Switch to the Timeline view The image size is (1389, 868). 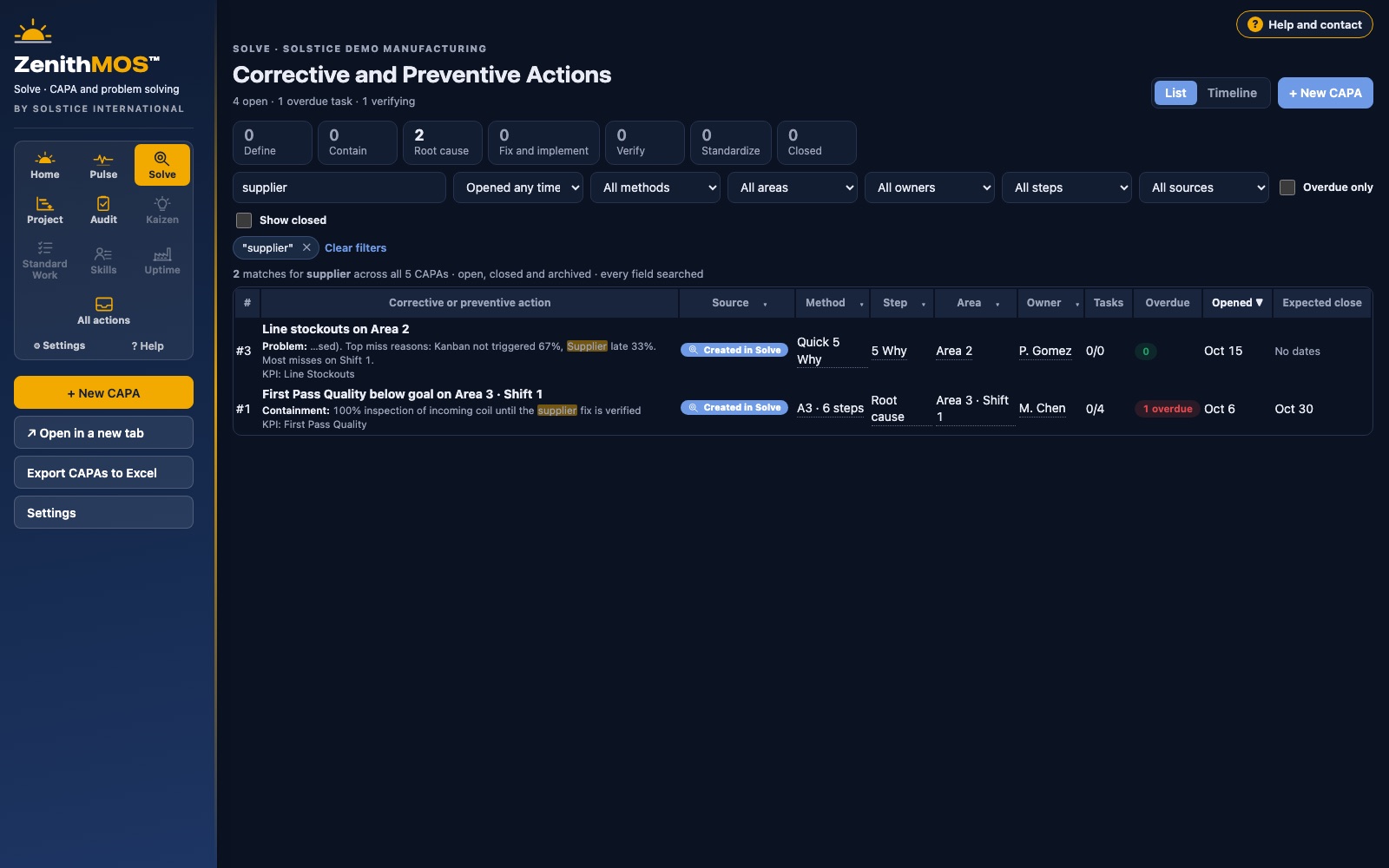(x=1232, y=93)
